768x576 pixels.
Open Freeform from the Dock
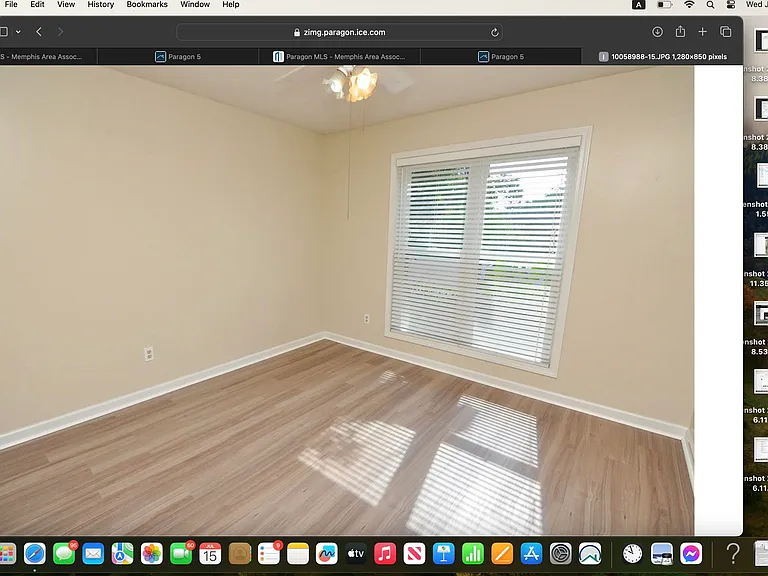327,554
